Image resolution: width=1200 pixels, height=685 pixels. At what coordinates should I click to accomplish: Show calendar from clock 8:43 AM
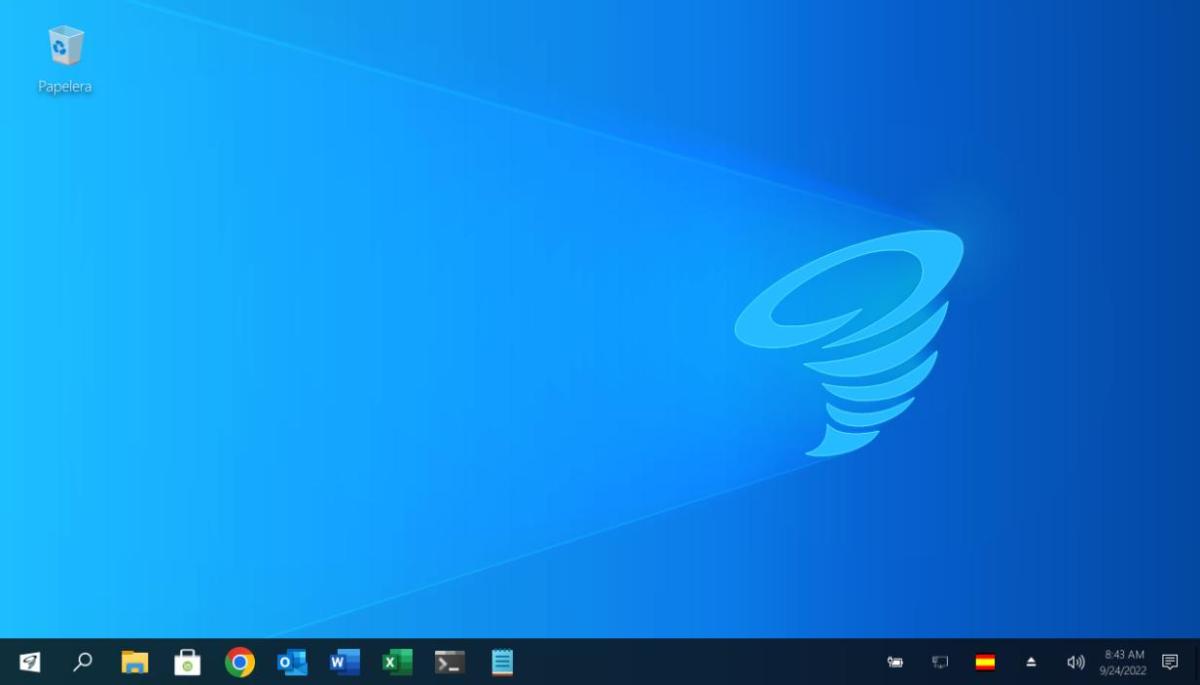1124,662
